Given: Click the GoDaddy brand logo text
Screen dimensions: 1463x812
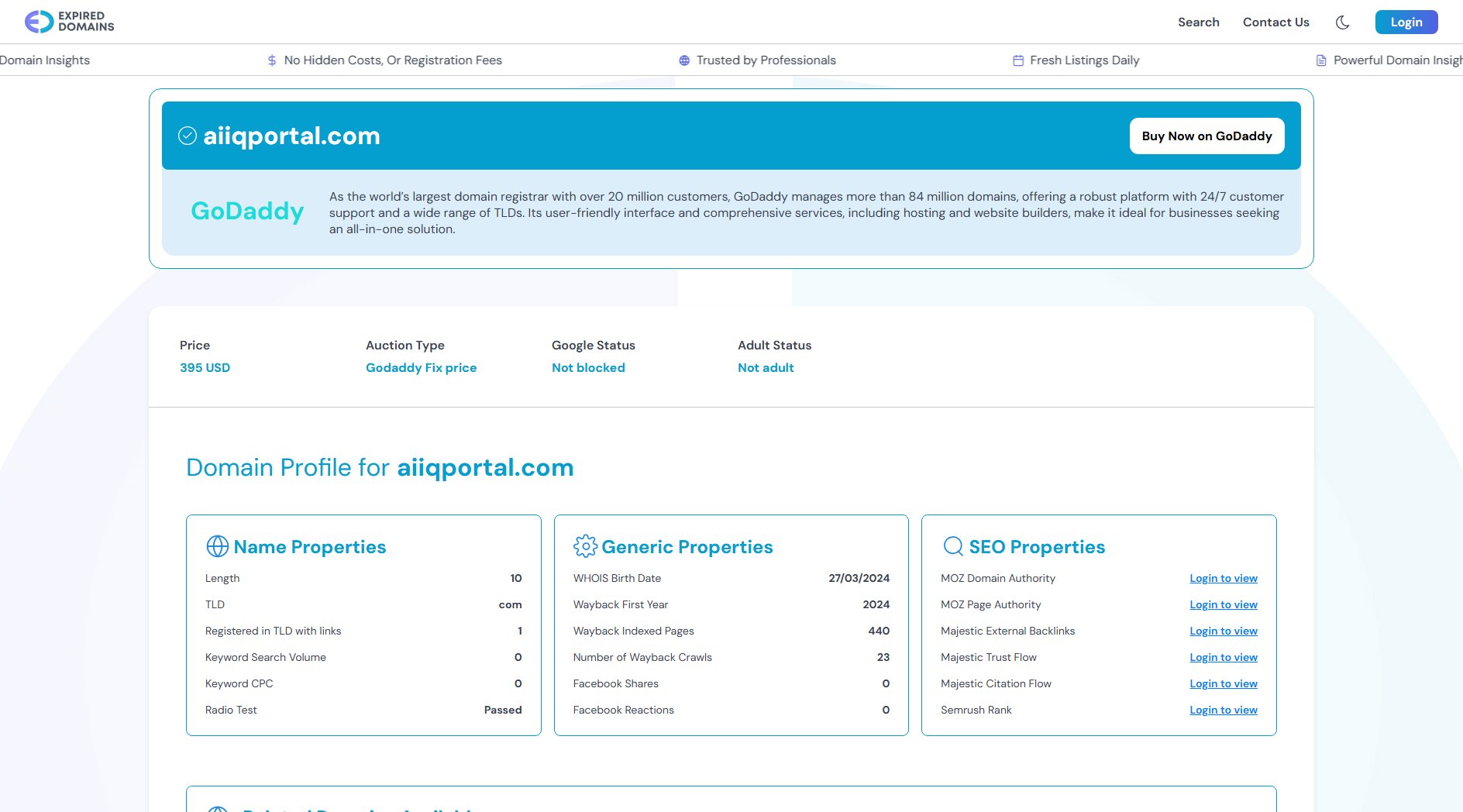Looking at the screenshot, I should tap(247, 212).
